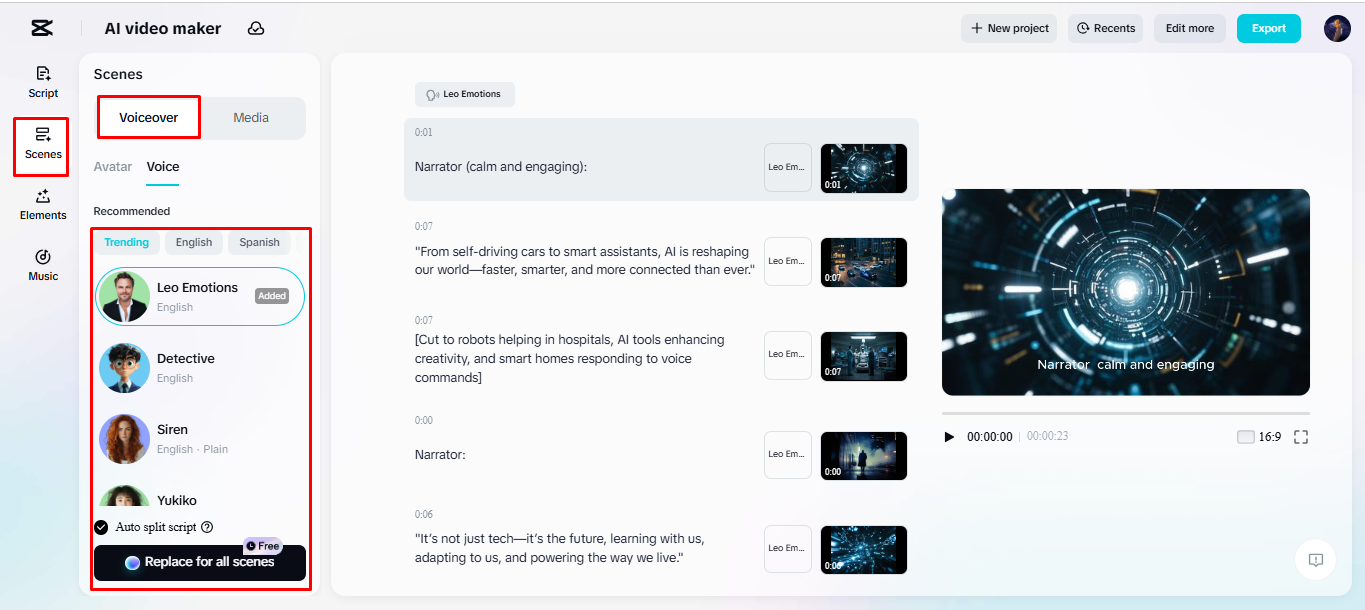The width and height of the screenshot is (1365, 610).
Task: Export the project
Action: click(x=1268, y=28)
